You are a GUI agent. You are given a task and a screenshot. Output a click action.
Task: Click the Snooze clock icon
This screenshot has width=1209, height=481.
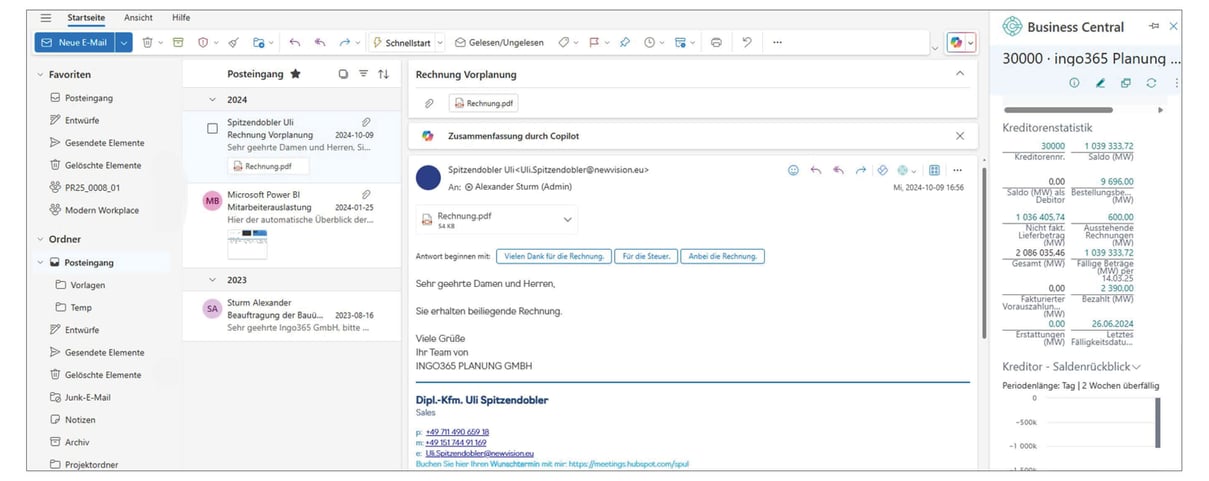(x=650, y=42)
